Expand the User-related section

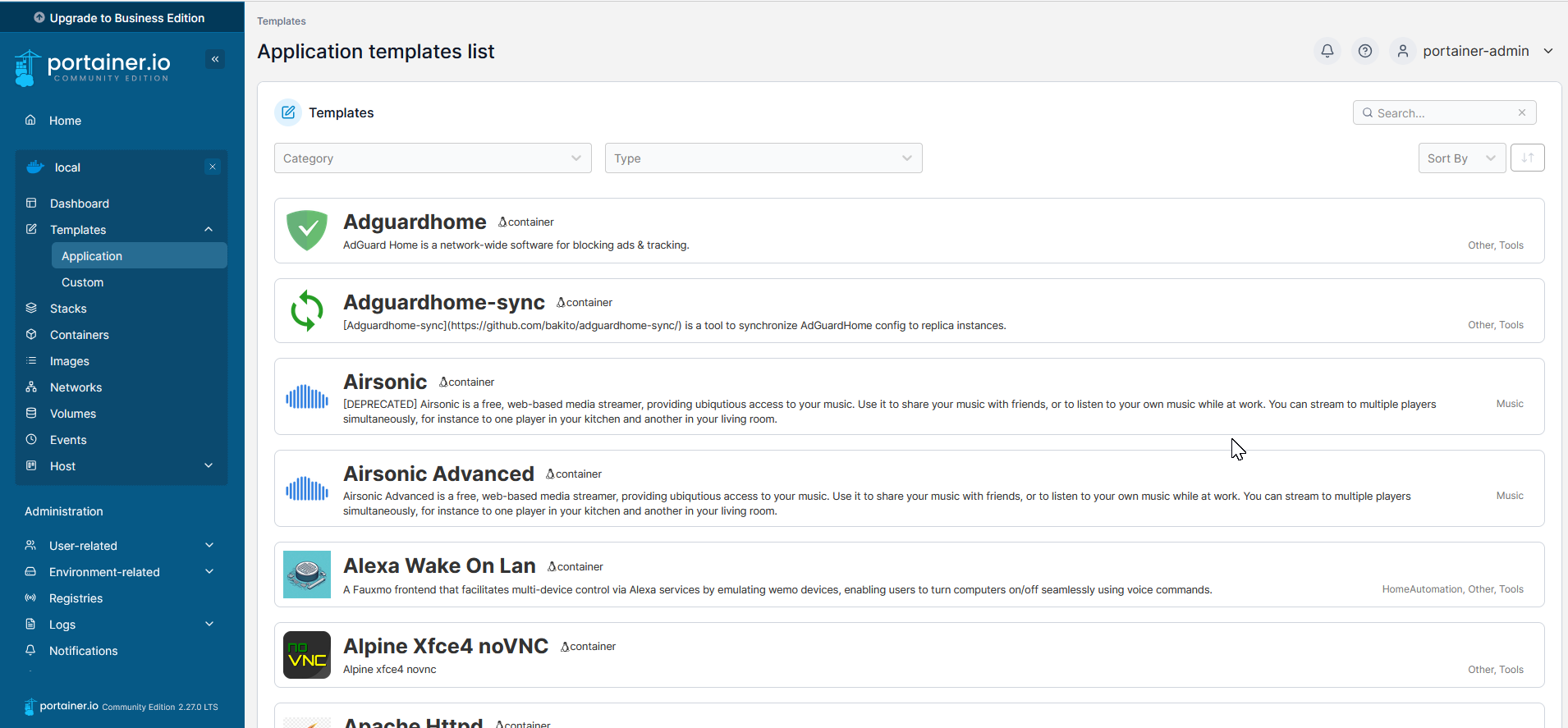[209, 545]
